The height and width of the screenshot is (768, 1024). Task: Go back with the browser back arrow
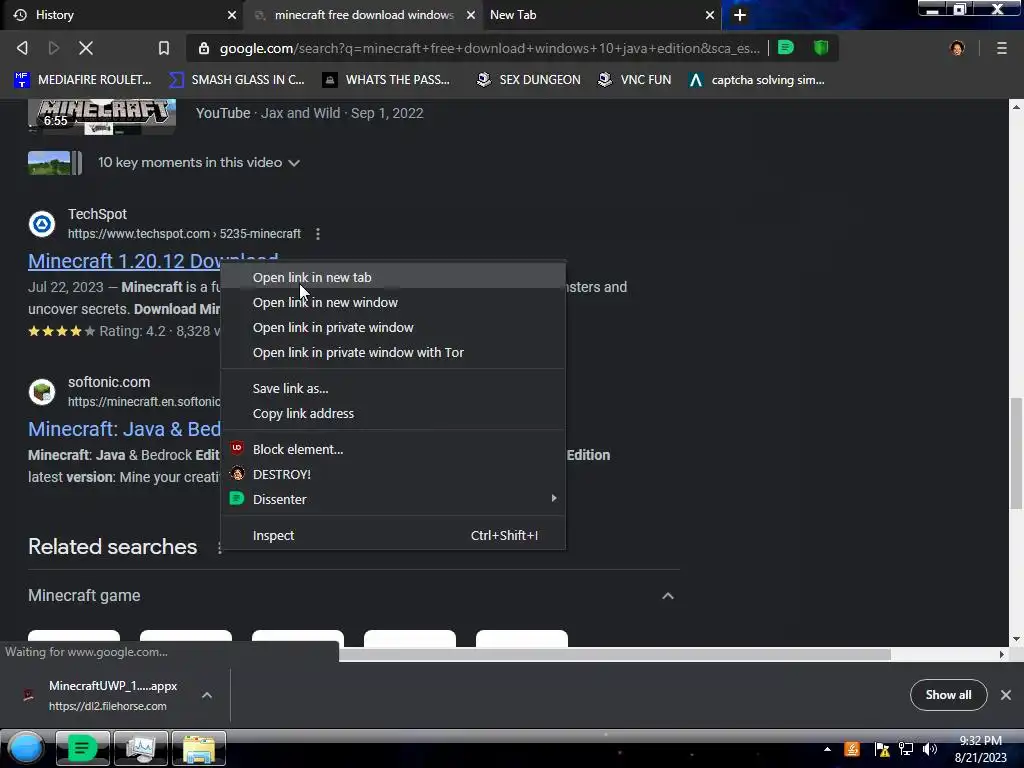click(x=22, y=48)
